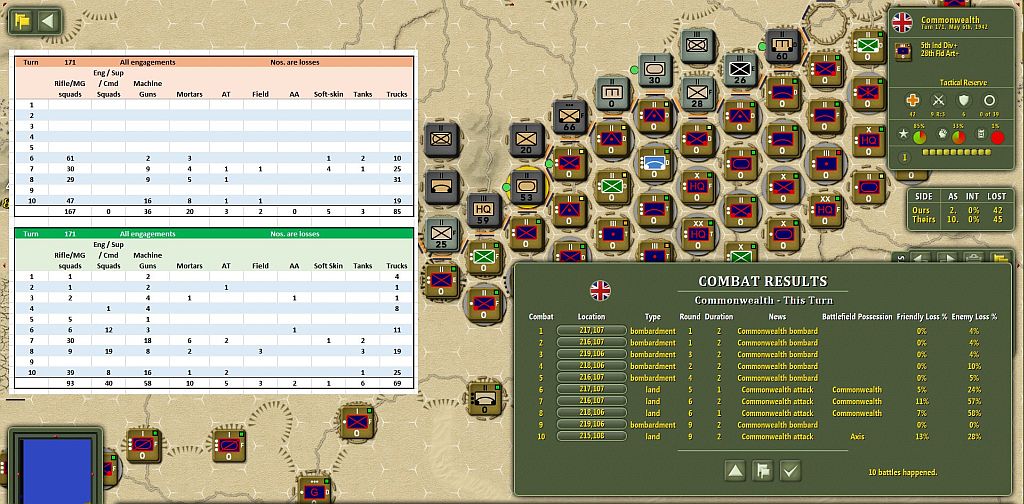Open location 215,108 for combat 10
The width and height of the screenshot is (1024, 504).
592,436
